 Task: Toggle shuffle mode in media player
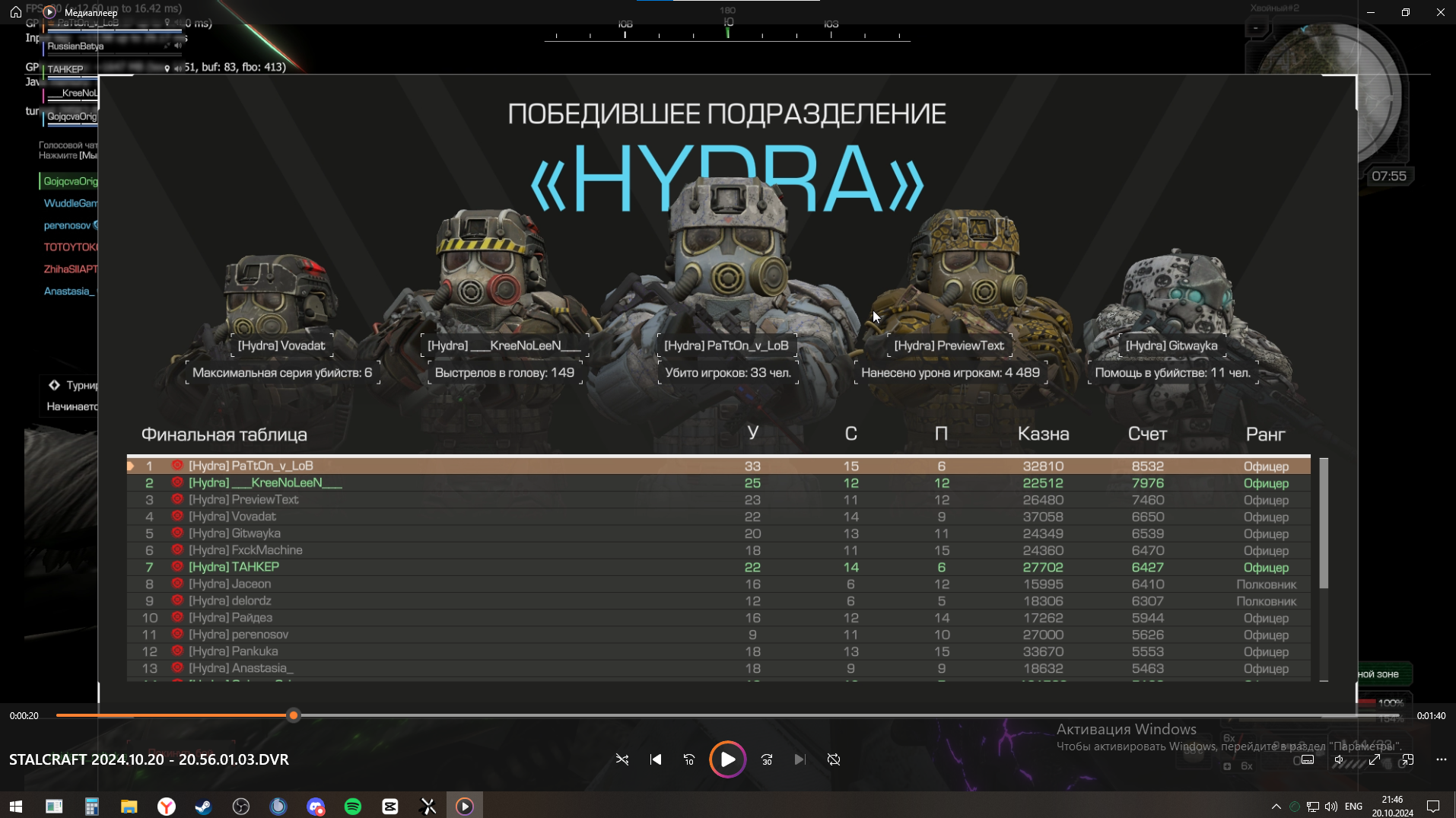622,759
